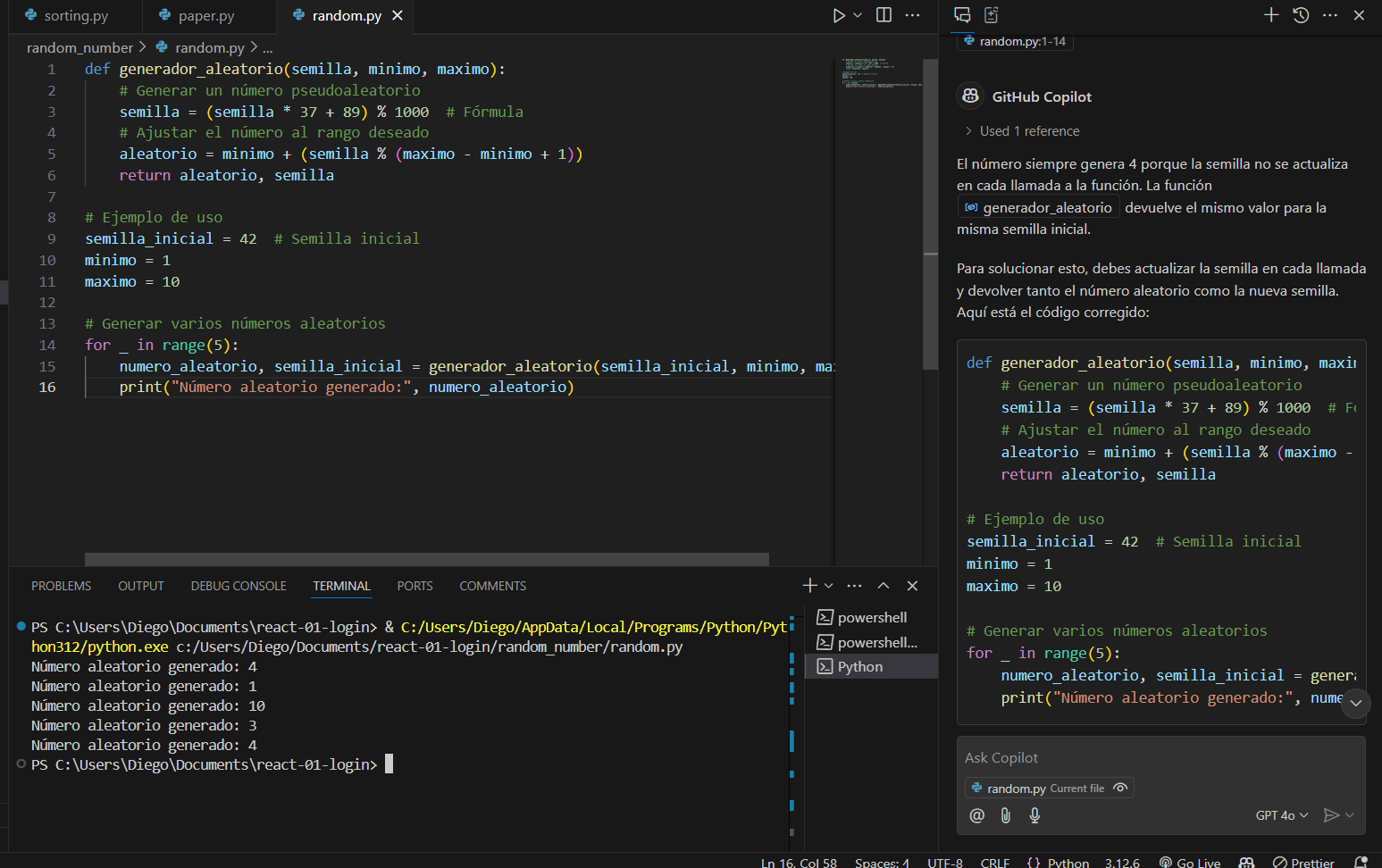Switch to the sorting.py editor tab
Image resolution: width=1382 pixels, height=868 pixels.
76,16
